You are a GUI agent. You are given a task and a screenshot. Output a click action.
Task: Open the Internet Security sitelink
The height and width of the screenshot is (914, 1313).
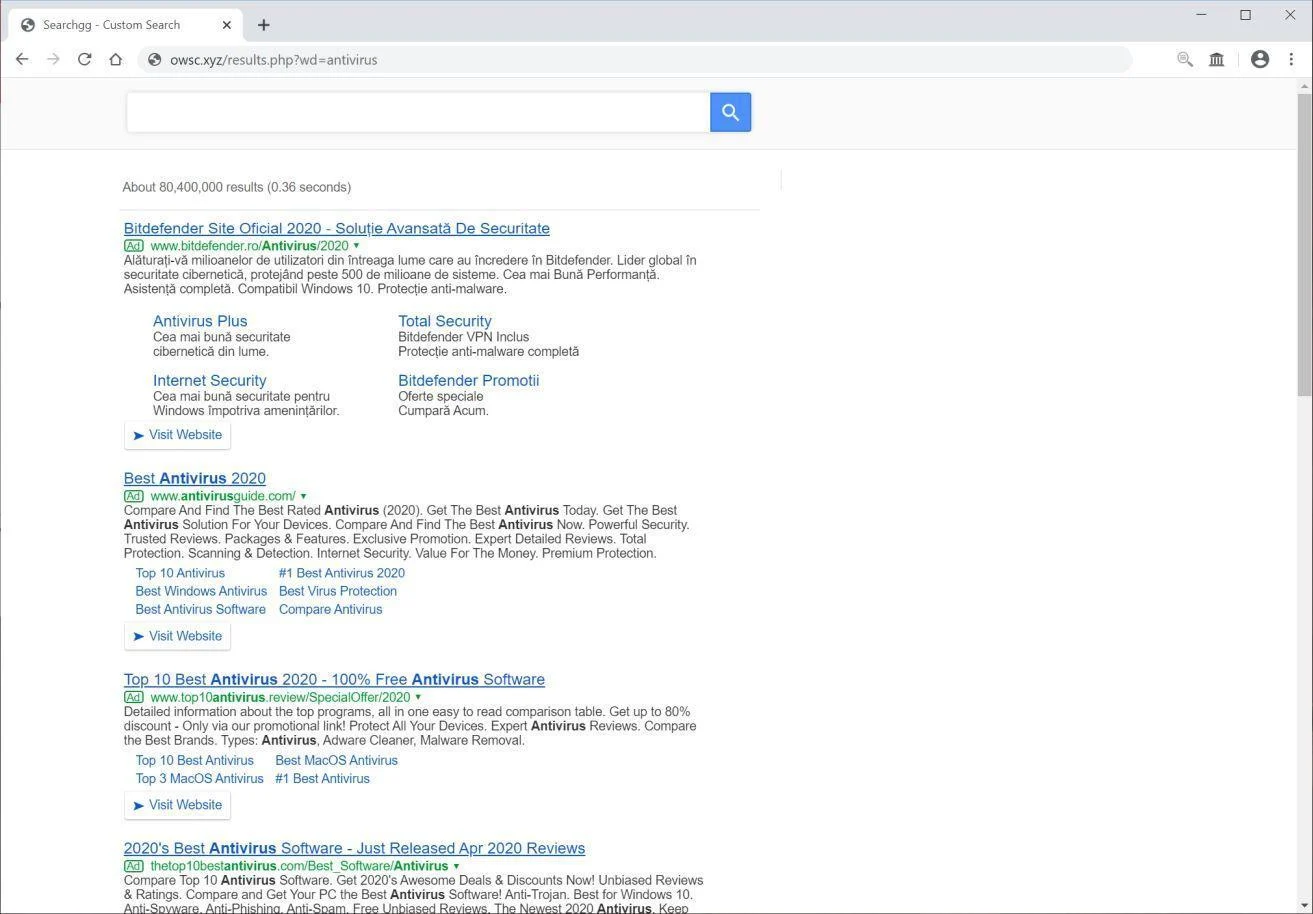click(x=210, y=381)
